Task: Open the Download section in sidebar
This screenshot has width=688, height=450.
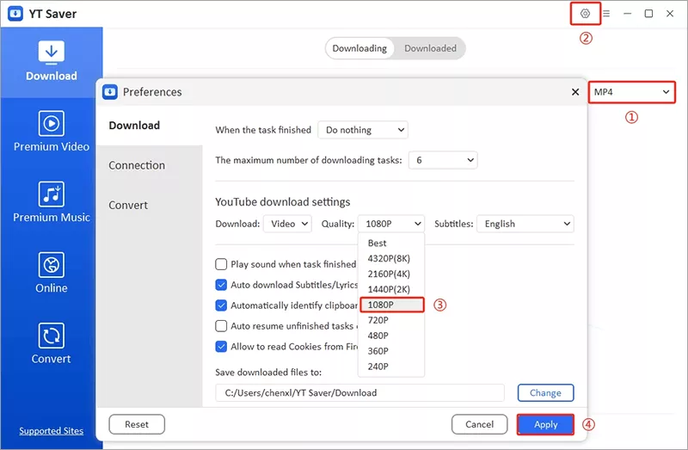Action: coord(51,60)
